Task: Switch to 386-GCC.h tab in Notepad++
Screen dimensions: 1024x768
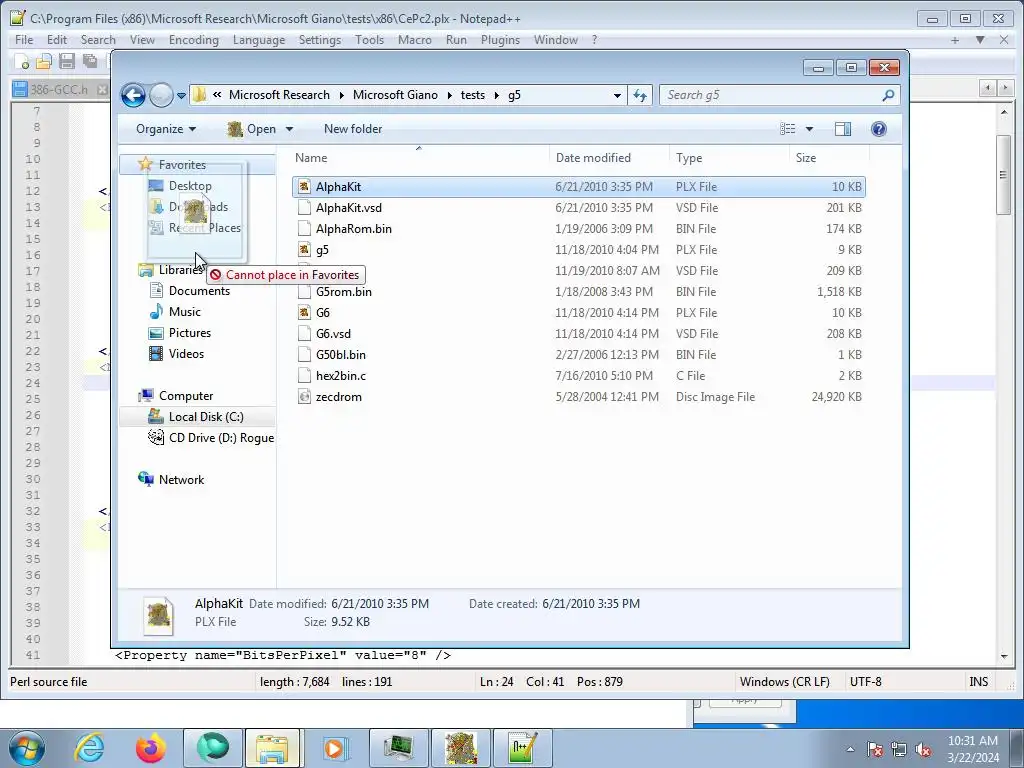Action: click(59, 89)
